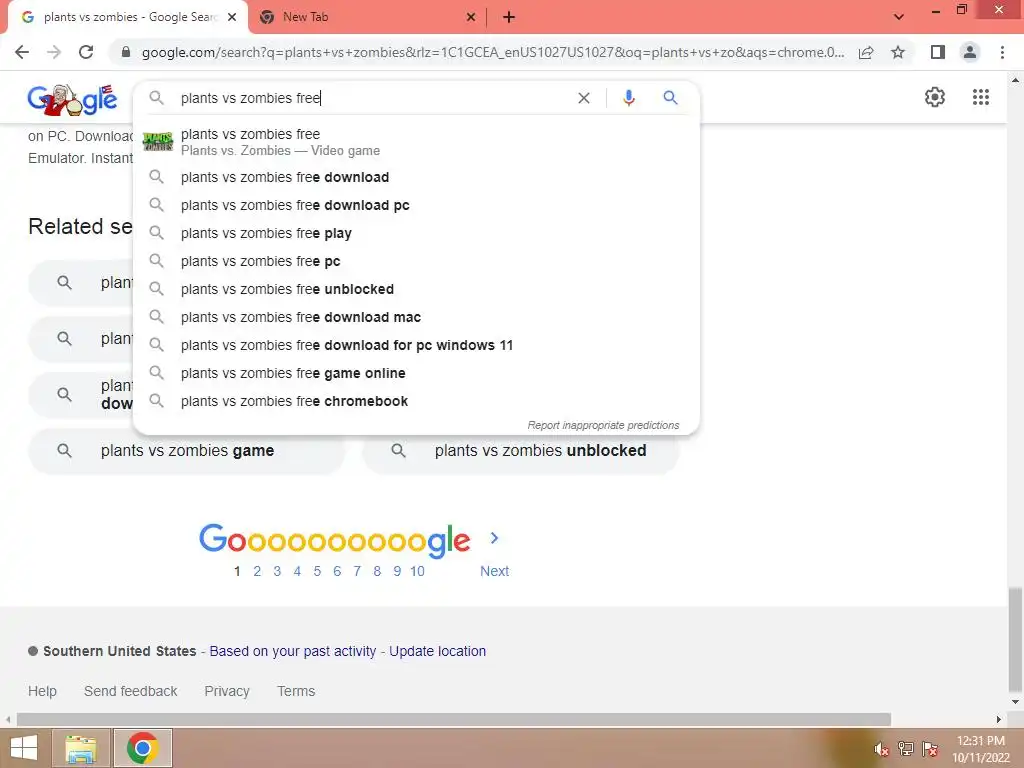
Task: Bookmark this tab with the star icon
Action: pos(898,52)
